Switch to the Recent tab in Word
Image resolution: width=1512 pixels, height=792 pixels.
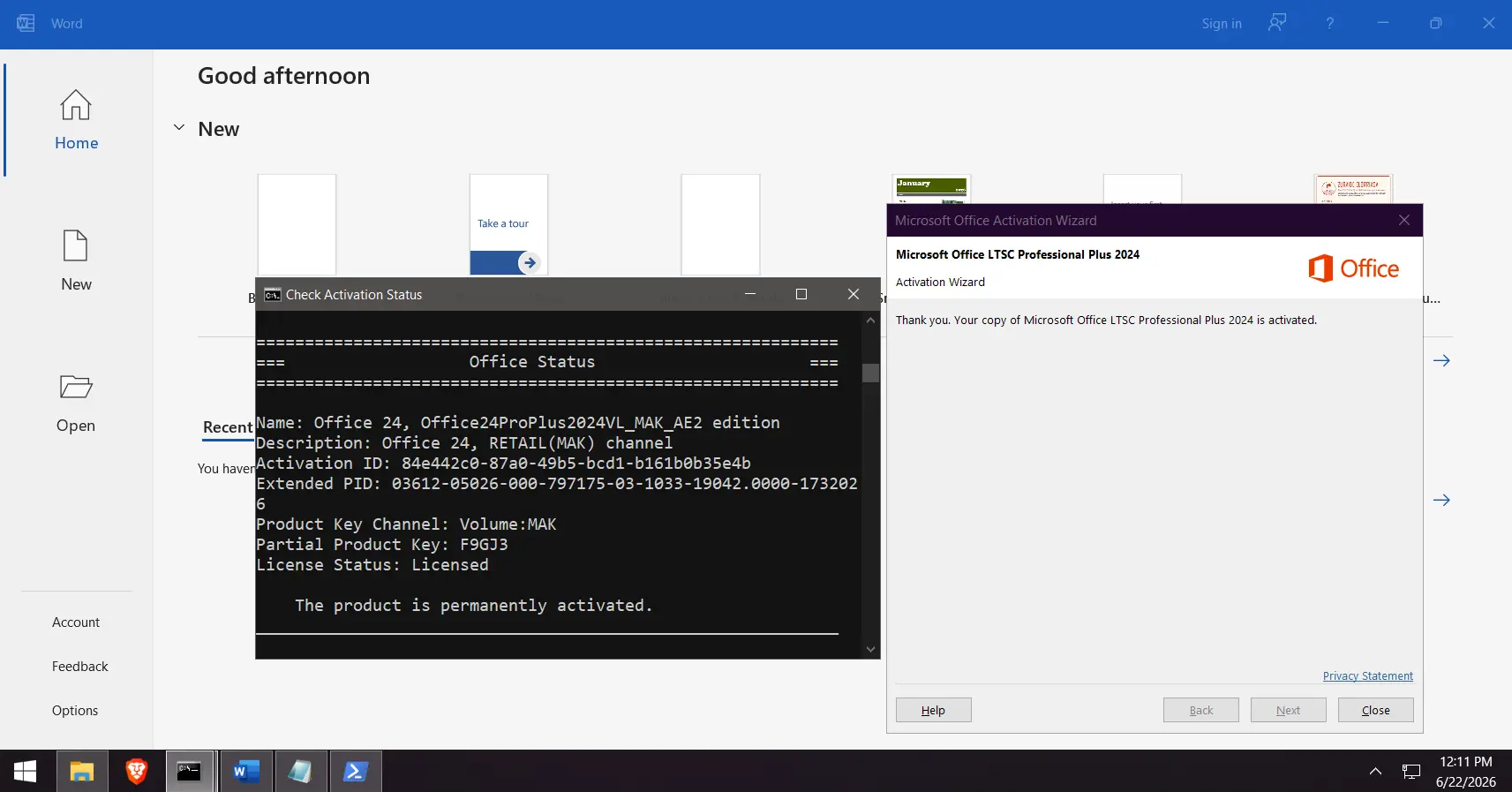click(x=228, y=427)
